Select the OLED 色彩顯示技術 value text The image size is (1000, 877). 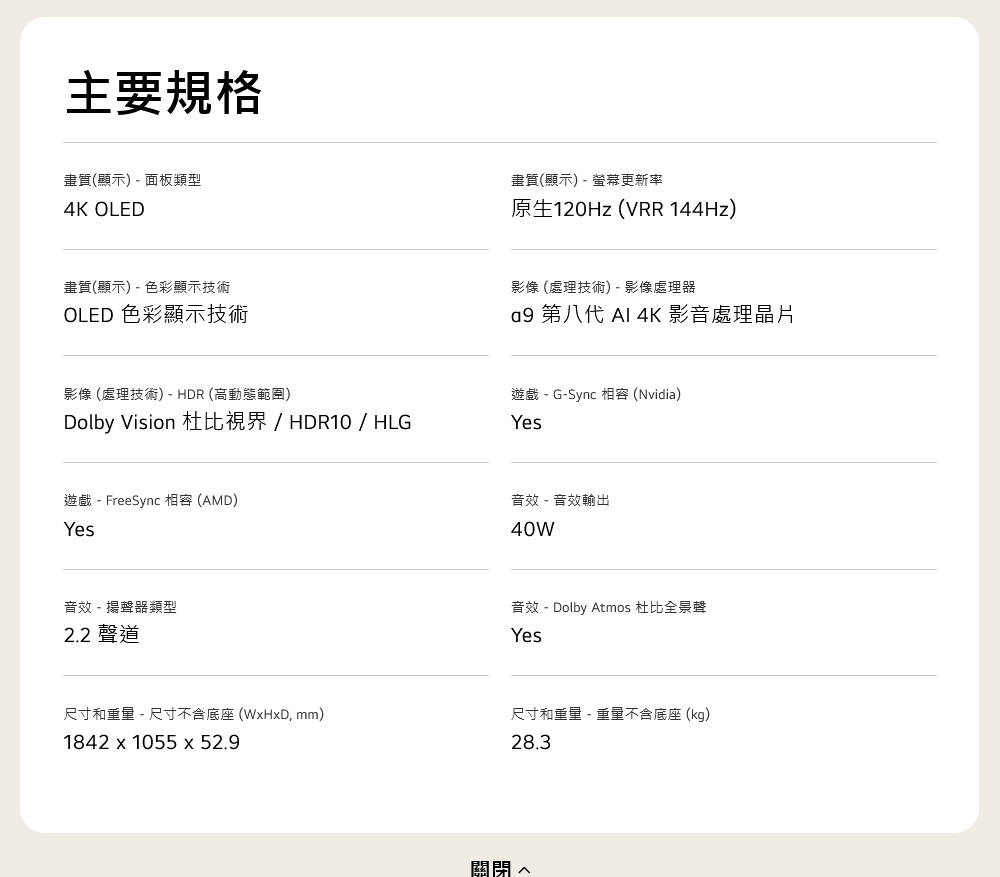(155, 315)
